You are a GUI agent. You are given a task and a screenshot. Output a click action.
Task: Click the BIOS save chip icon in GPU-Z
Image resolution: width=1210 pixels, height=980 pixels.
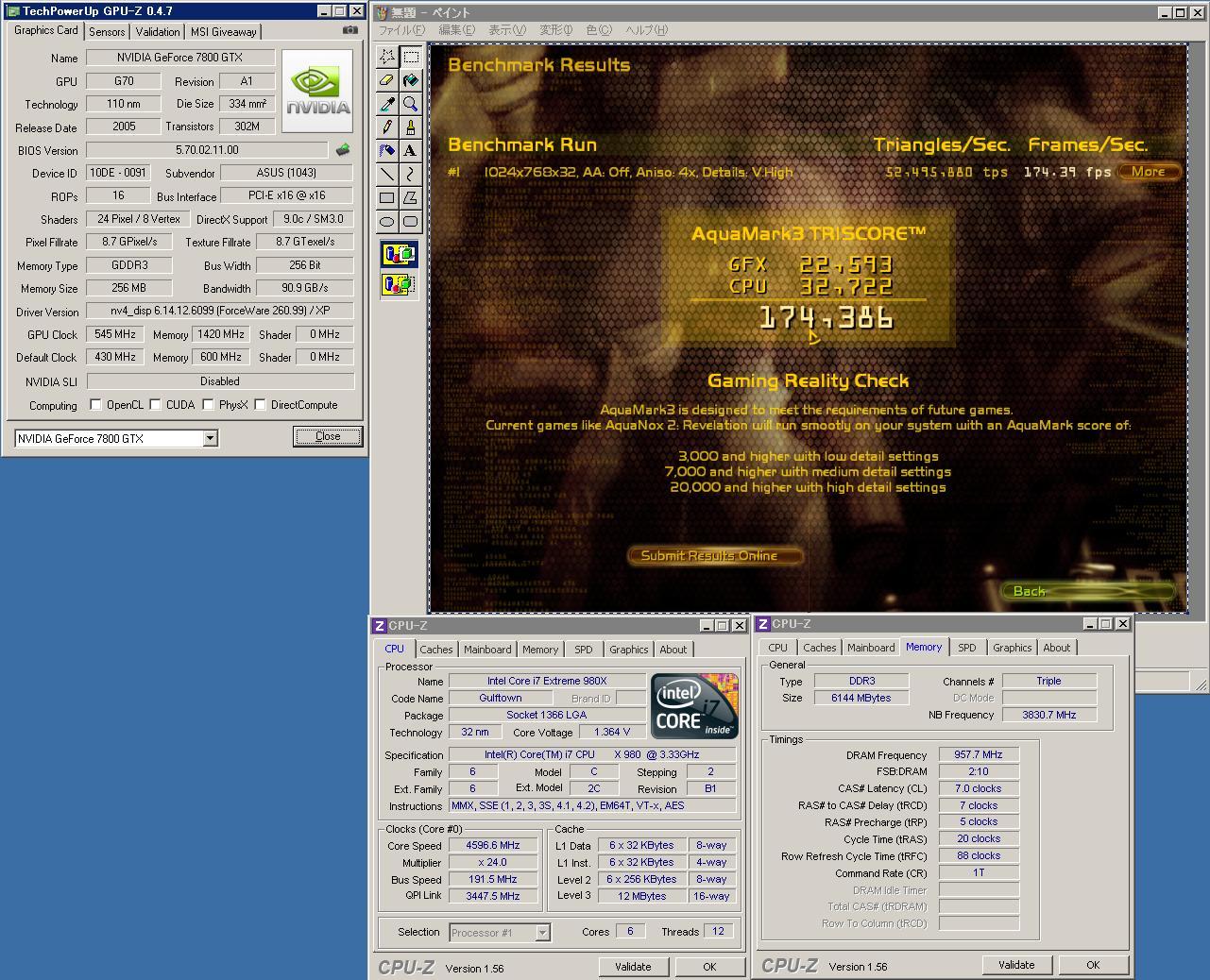point(342,149)
